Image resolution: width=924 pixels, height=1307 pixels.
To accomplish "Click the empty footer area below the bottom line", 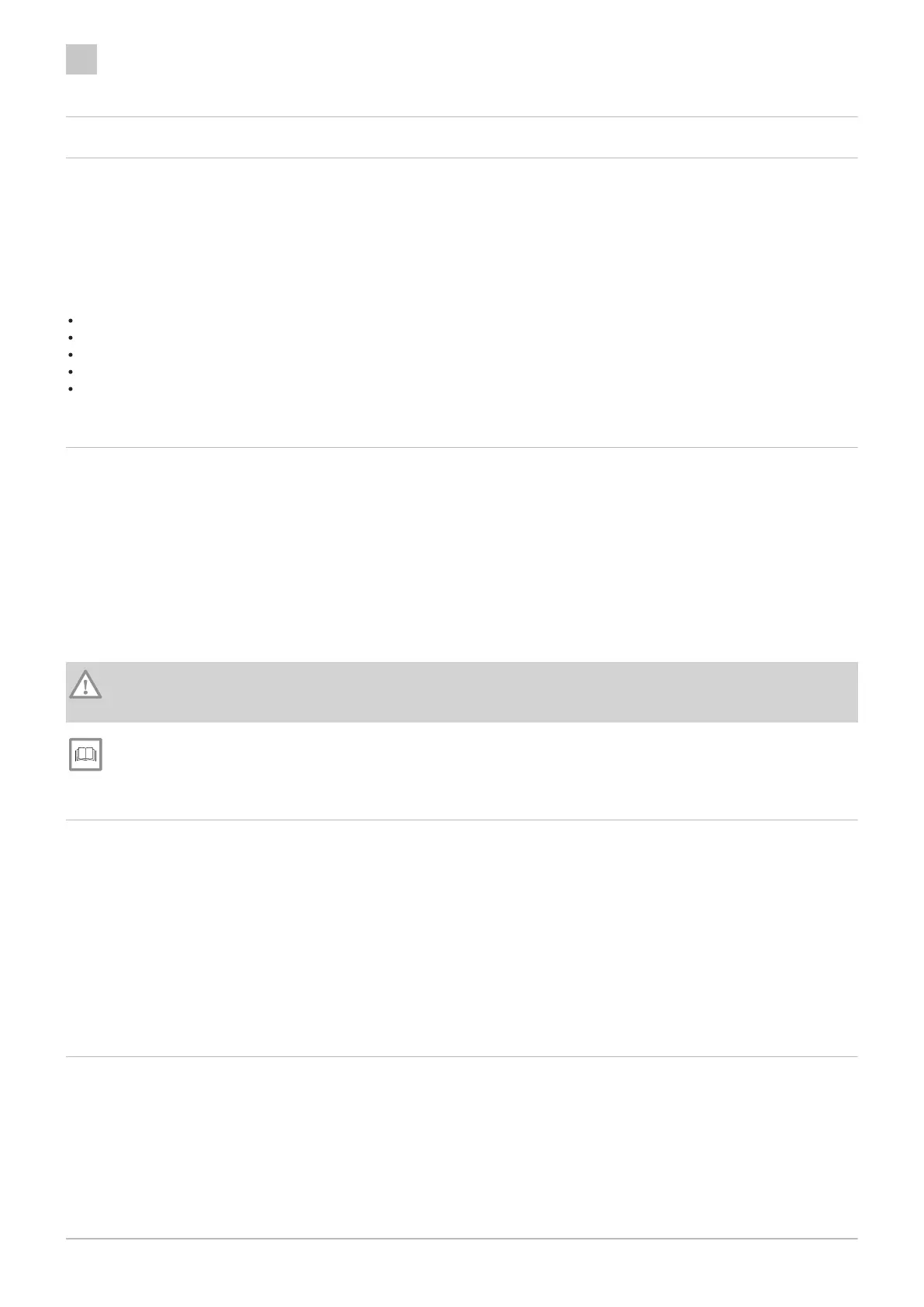I will click(462, 1273).
